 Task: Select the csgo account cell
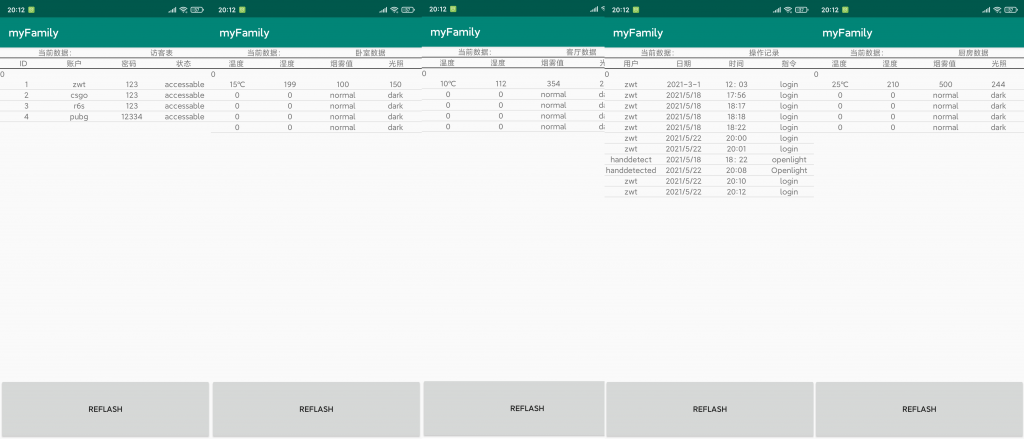[x=79, y=95]
